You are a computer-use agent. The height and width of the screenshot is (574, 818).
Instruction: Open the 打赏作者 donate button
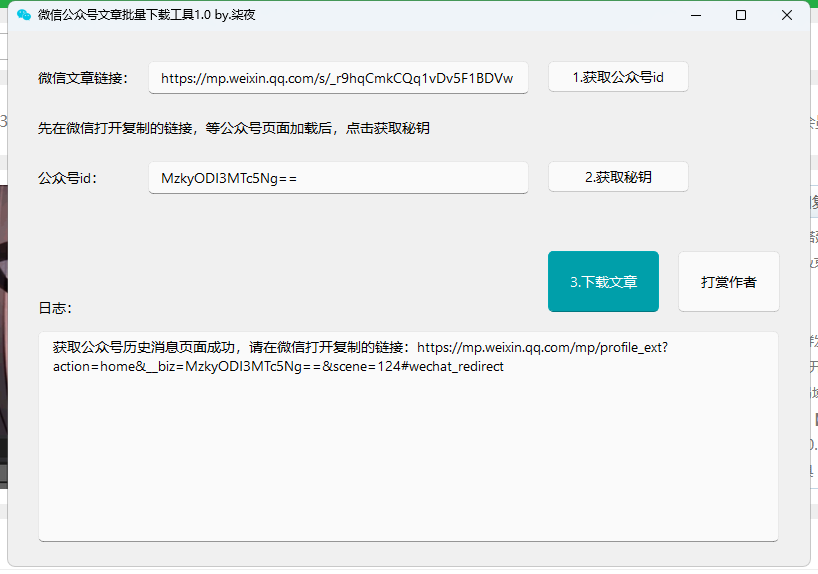click(x=728, y=282)
